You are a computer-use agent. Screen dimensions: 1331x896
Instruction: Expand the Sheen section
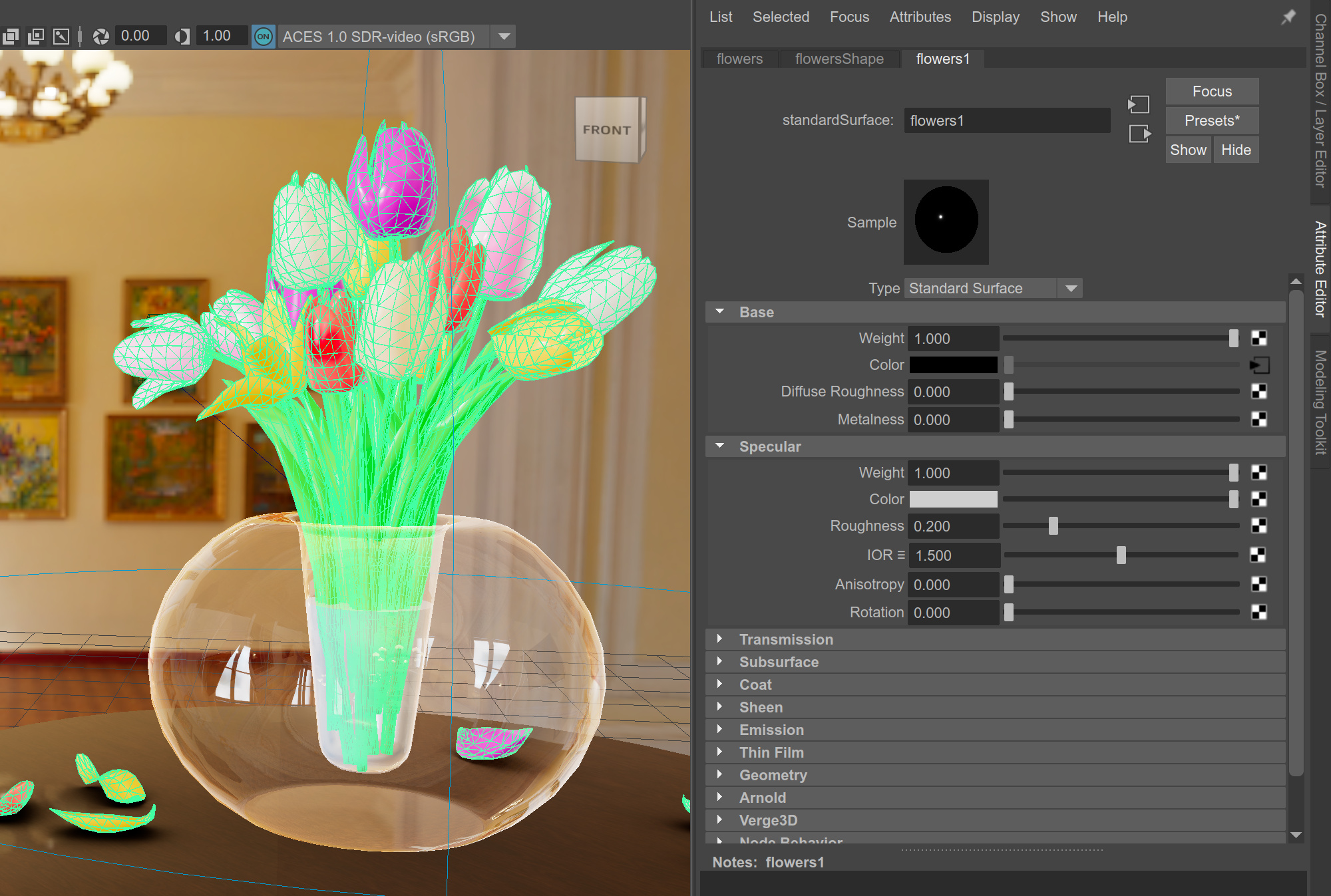[x=720, y=707]
